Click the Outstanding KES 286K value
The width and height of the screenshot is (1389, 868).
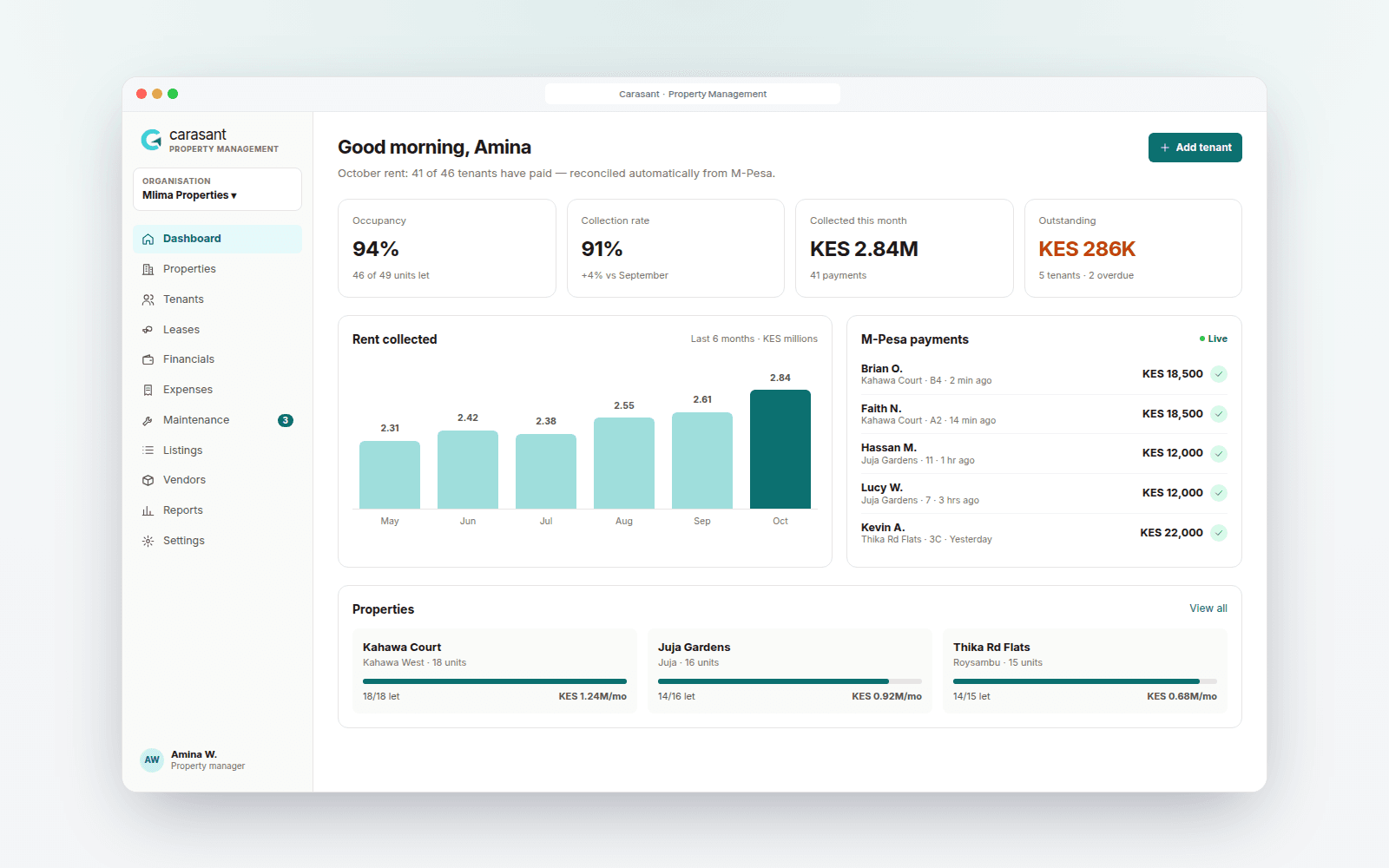click(1087, 249)
